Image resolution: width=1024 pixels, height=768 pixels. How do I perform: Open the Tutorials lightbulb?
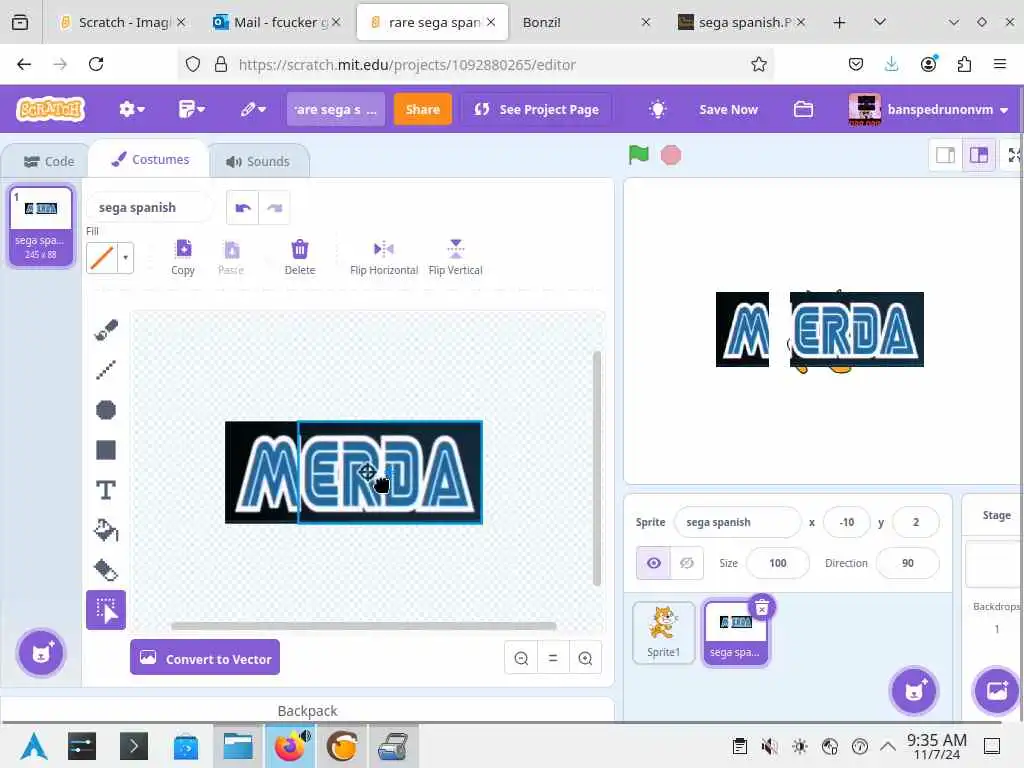coord(658,109)
